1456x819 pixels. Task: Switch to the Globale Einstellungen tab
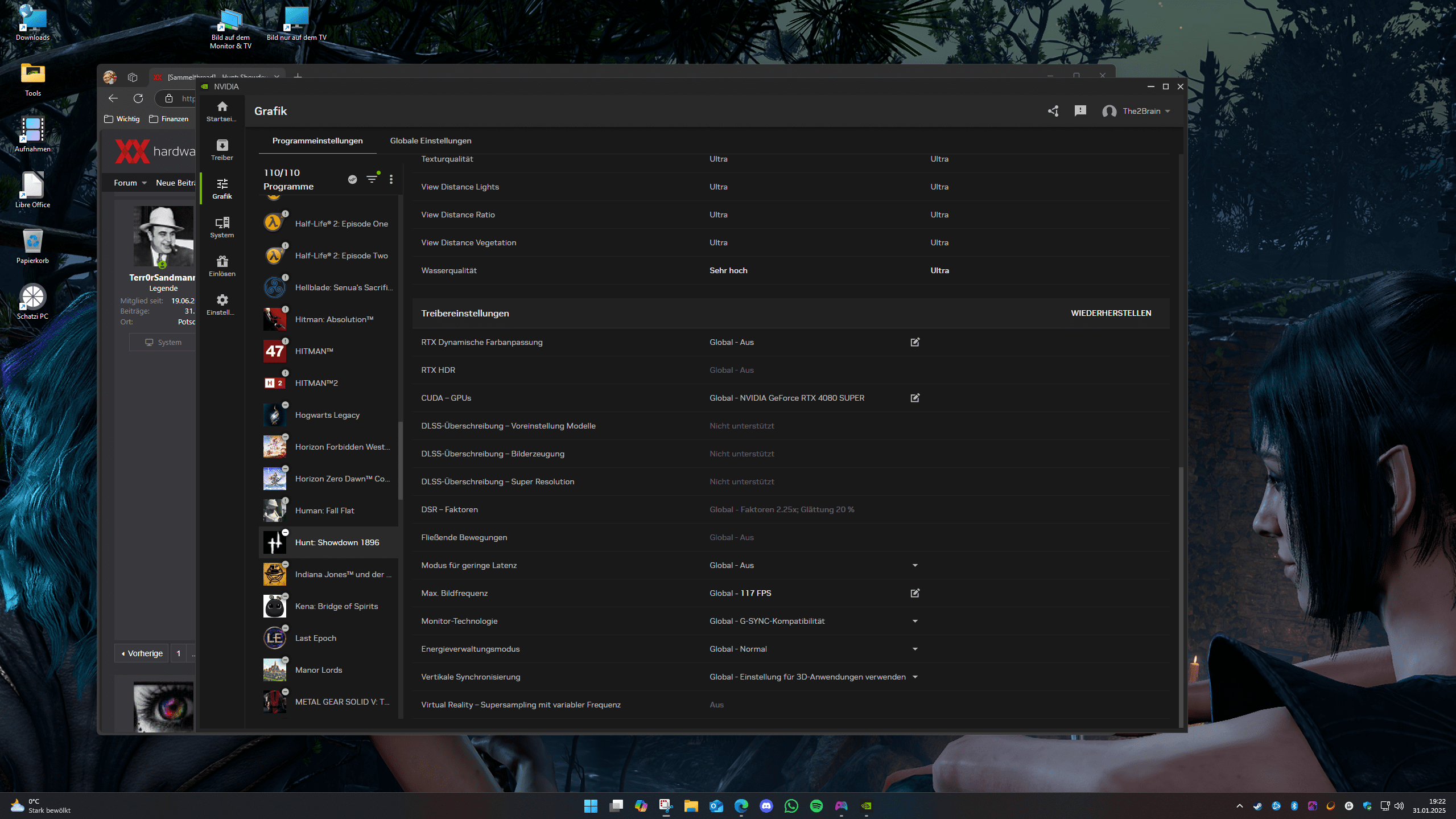pos(430,141)
